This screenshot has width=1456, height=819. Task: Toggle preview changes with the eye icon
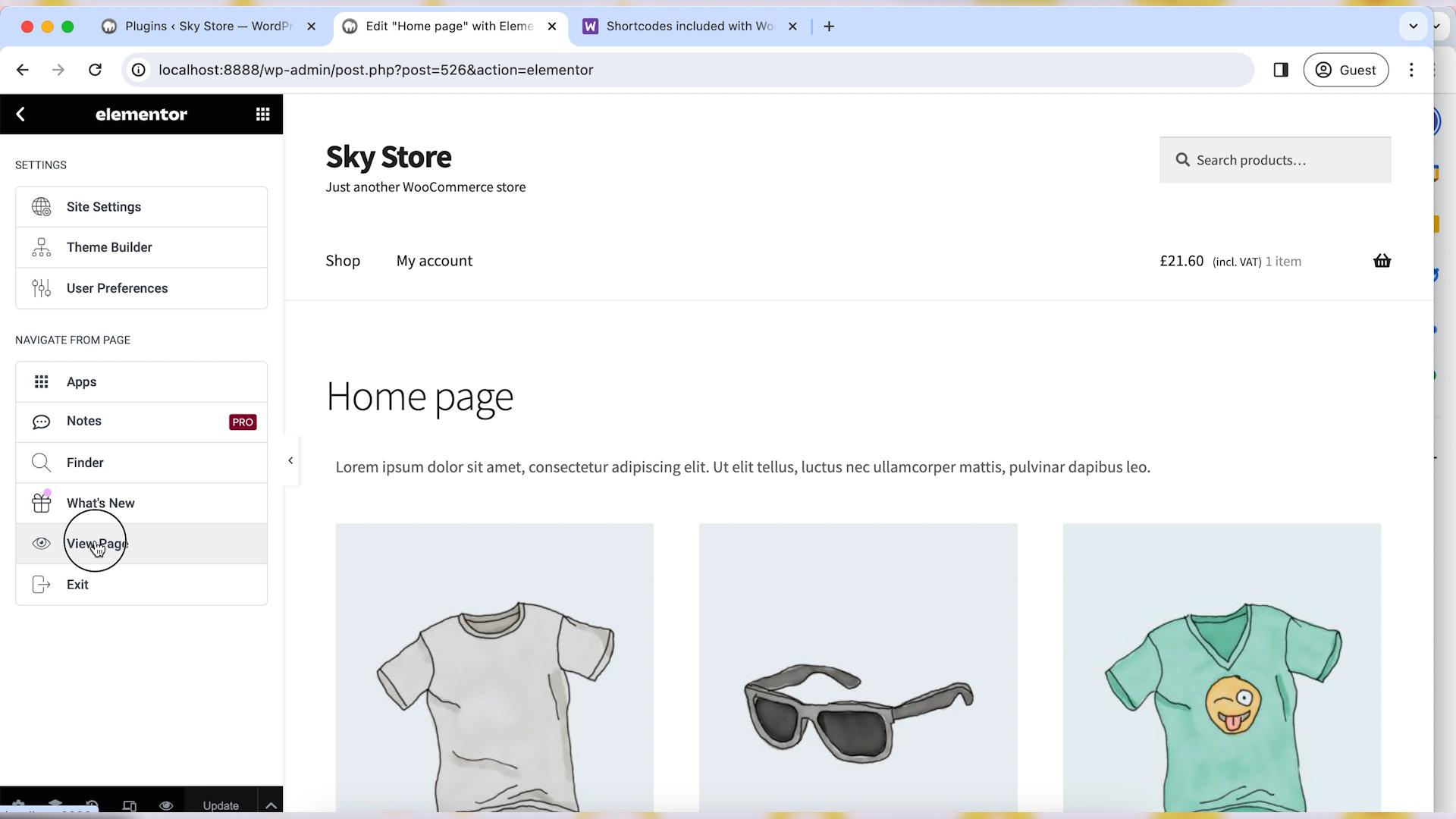point(167,806)
